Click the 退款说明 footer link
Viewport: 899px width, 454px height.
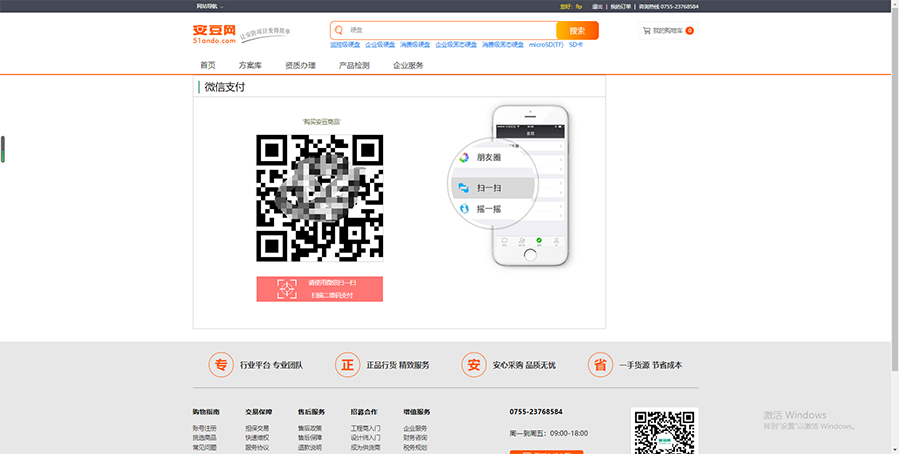pyautogui.click(x=310, y=448)
